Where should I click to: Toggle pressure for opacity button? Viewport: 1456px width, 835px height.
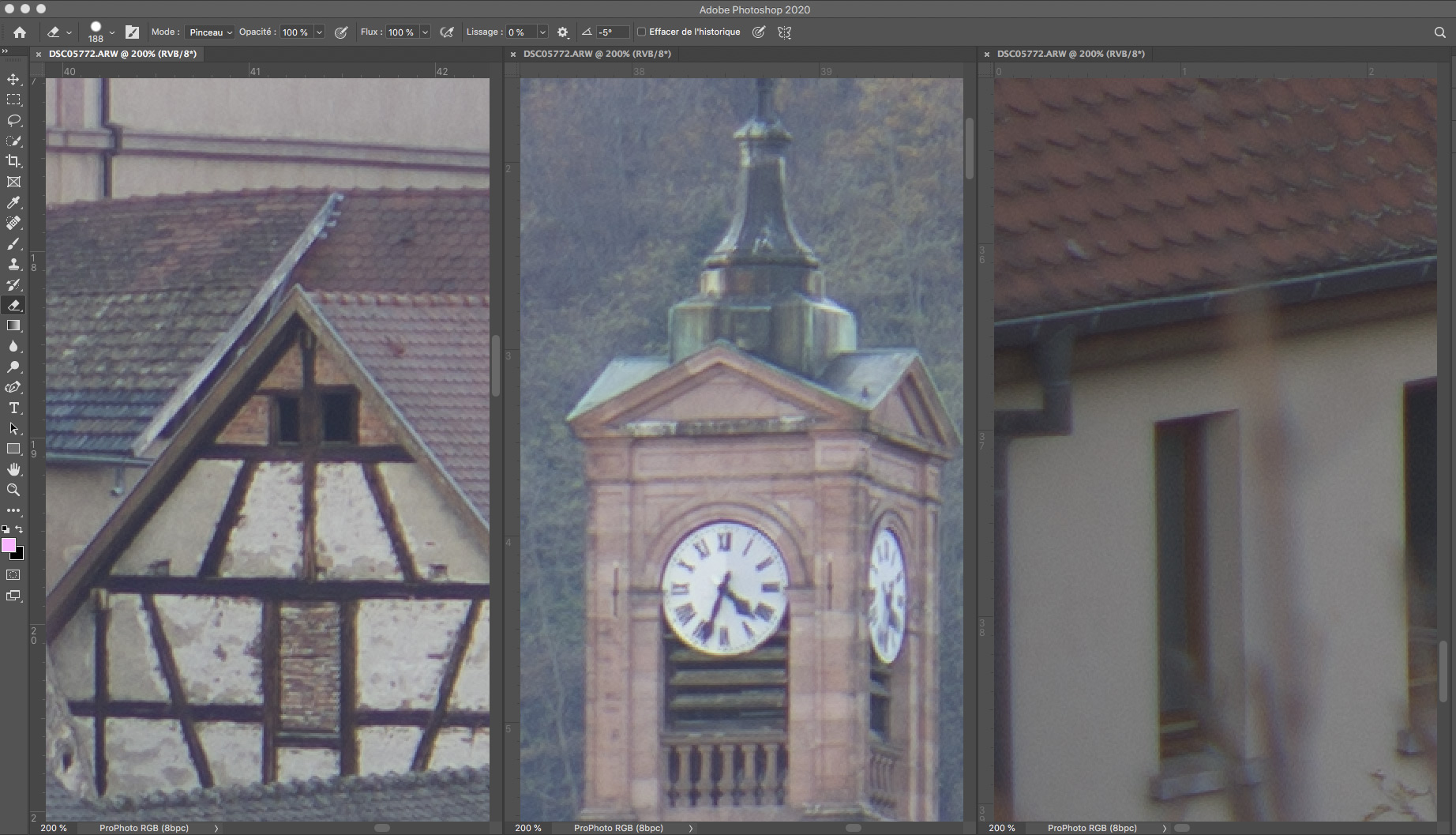(x=341, y=32)
